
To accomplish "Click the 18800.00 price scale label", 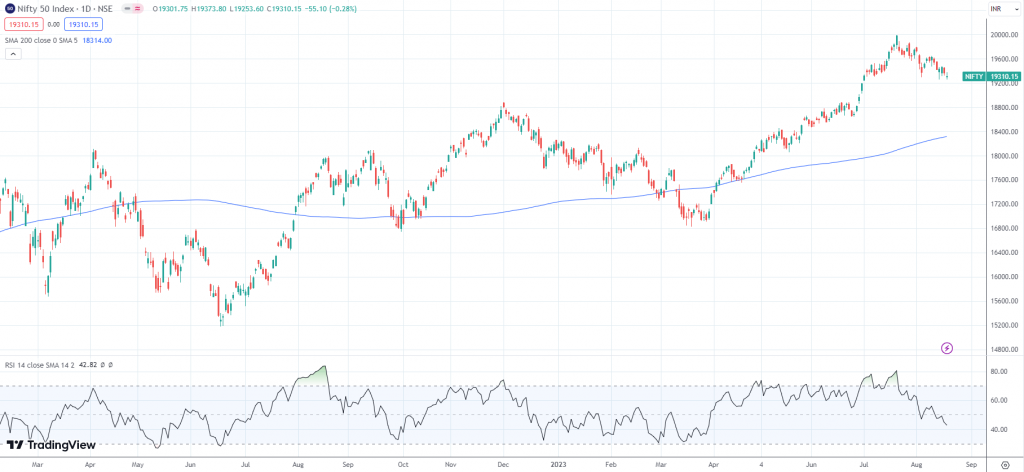I will (x=1004, y=108).
